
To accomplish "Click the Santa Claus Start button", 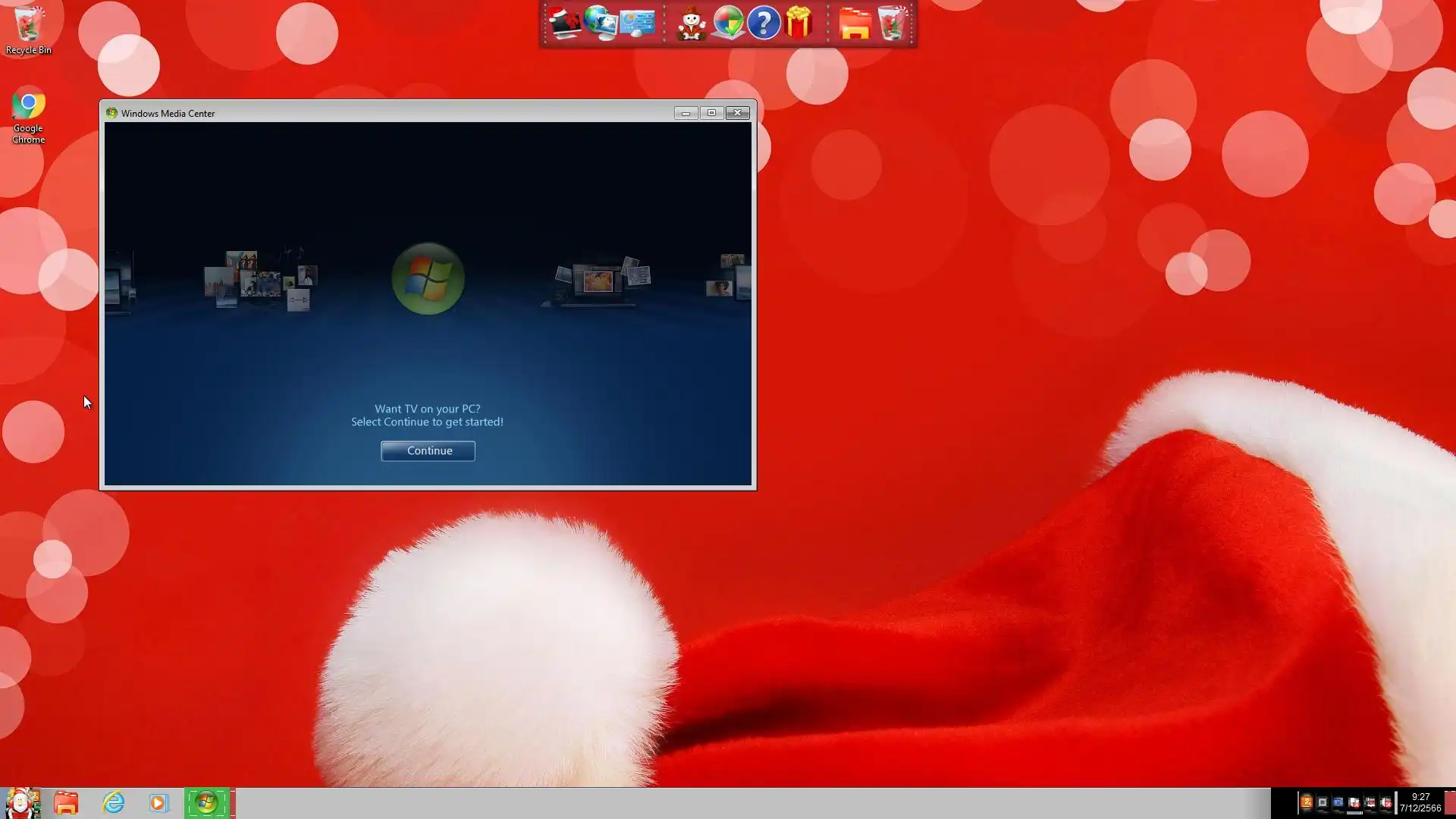I will coord(22,802).
